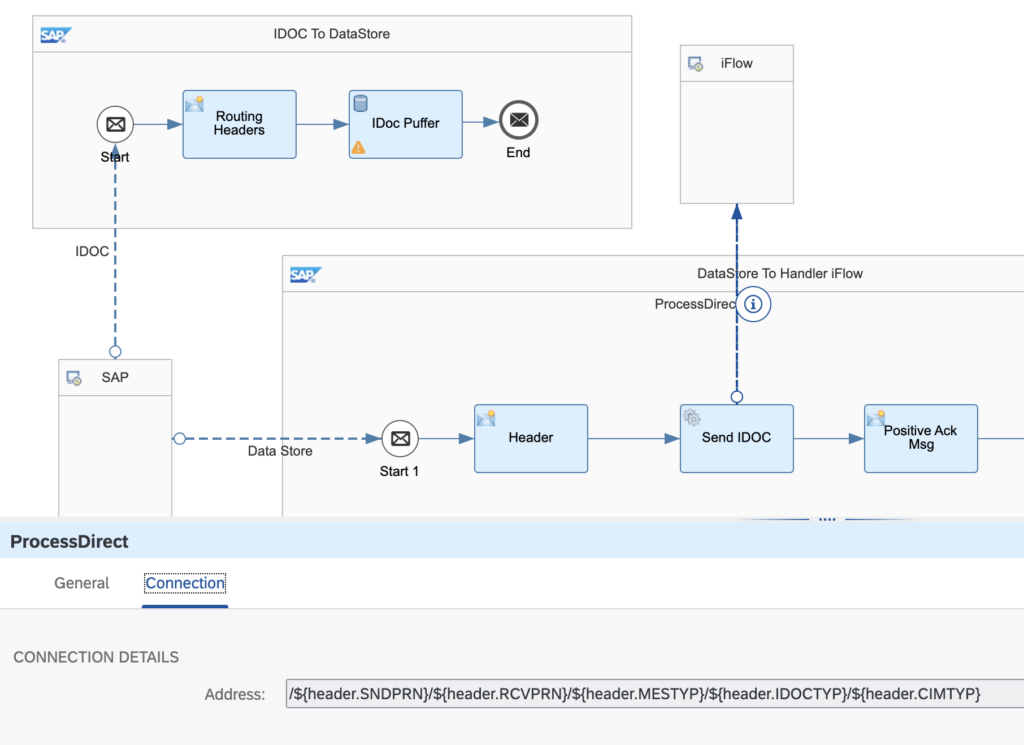This screenshot has width=1024, height=745.
Task: Click the CONNECTION DETAILS section heading
Action: pos(96,658)
